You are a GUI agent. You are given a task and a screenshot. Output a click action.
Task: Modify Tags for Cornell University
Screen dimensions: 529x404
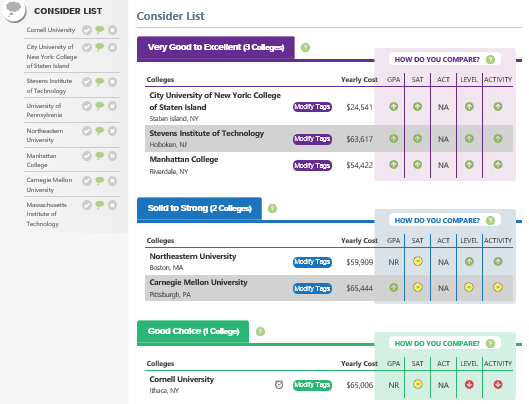pos(312,385)
